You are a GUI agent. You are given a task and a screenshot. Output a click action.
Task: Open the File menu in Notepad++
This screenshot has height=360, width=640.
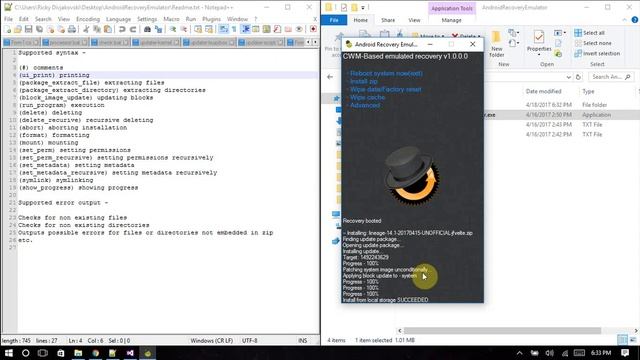coord(8,19)
